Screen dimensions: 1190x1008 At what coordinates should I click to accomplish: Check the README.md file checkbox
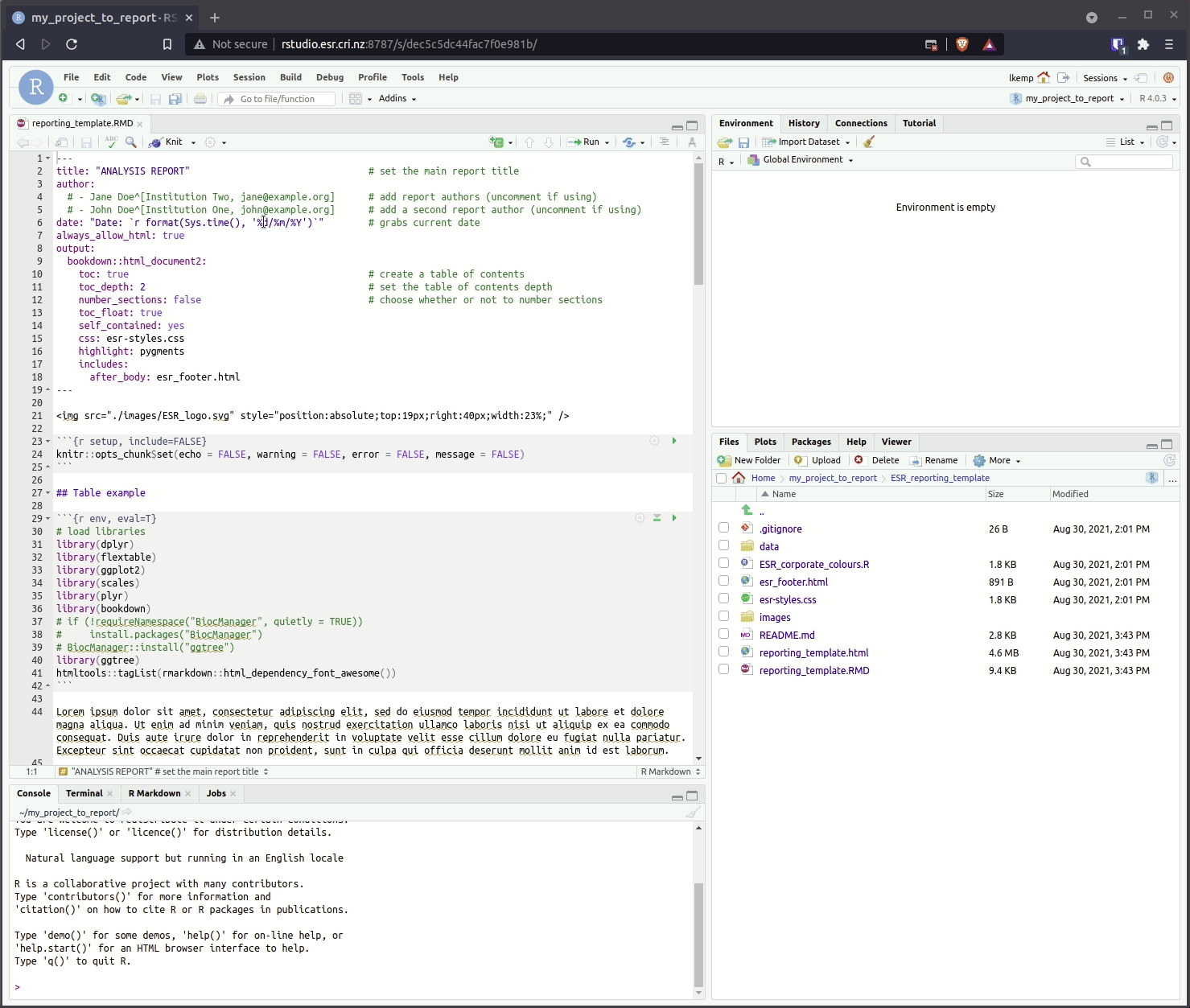click(724, 635)
